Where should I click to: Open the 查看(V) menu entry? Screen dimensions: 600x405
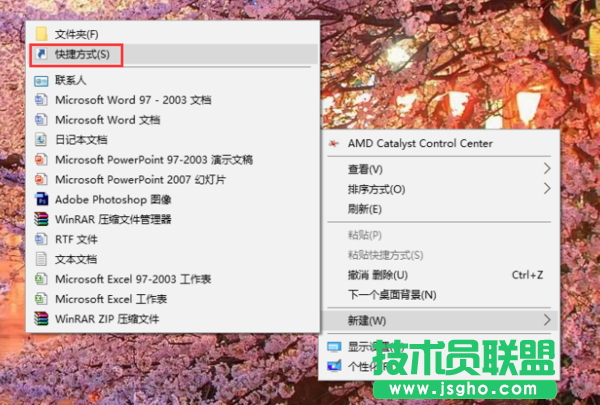pyautogui.click(x=439, y=169)
